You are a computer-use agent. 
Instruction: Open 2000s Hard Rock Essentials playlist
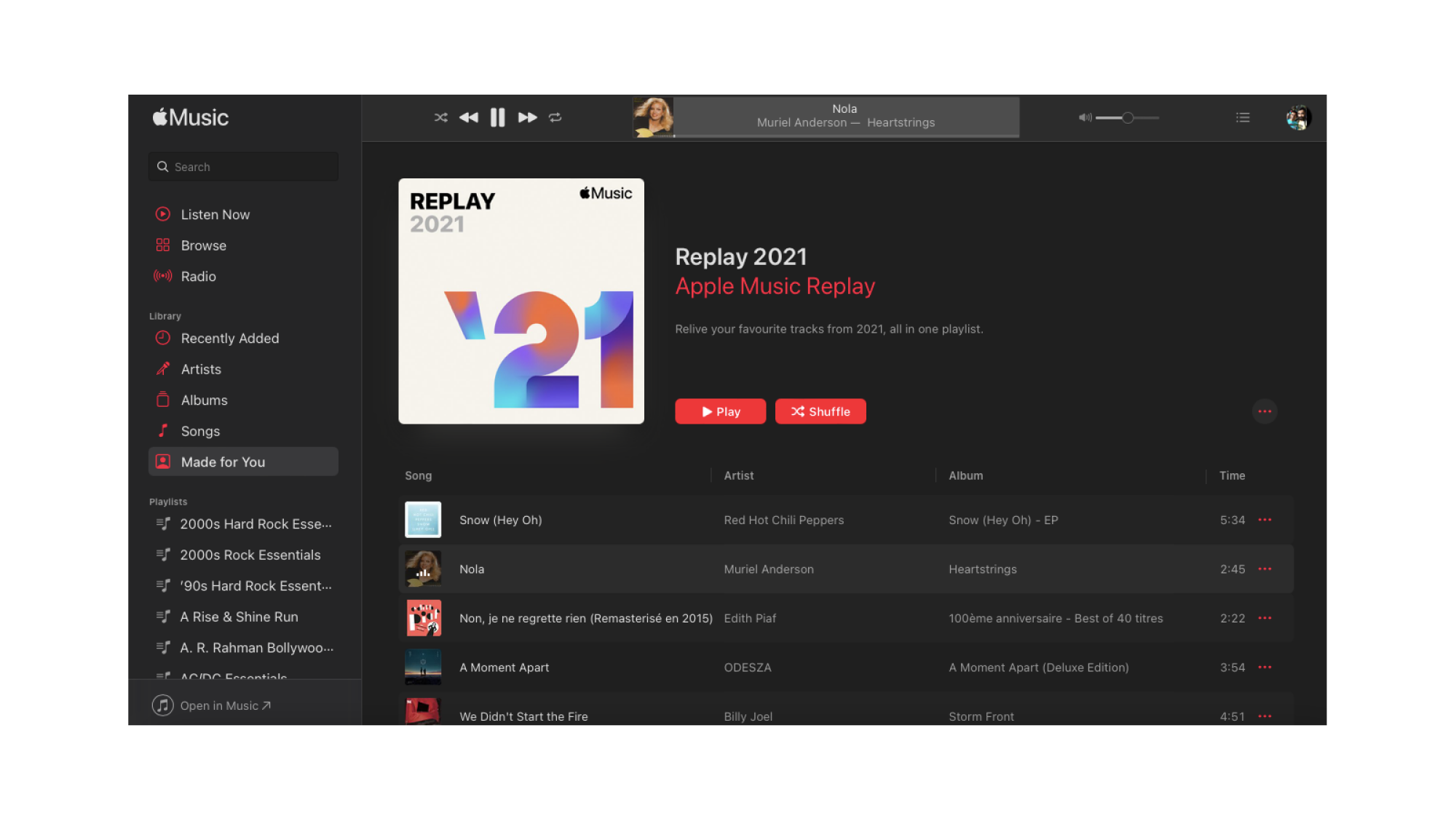tap(243, 523)
